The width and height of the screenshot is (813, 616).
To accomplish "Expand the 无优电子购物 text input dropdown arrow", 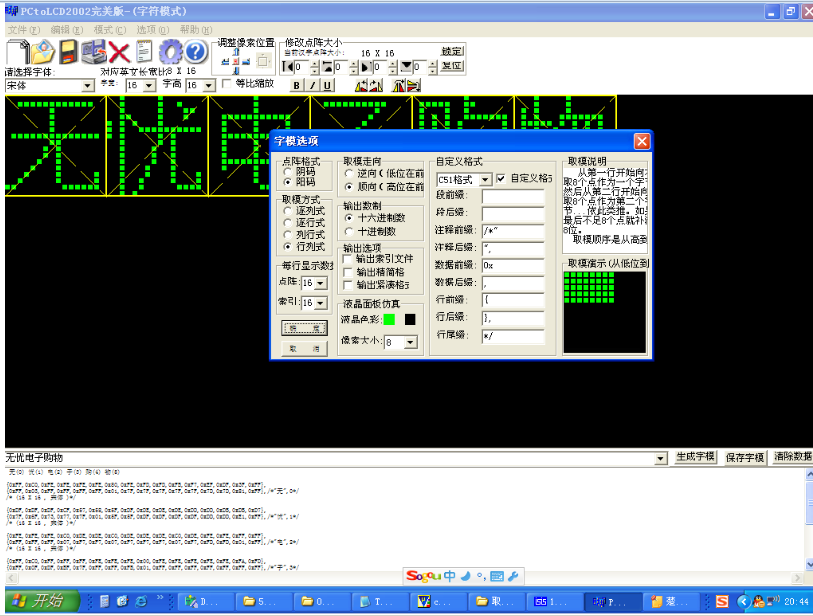I will point(660,458).
